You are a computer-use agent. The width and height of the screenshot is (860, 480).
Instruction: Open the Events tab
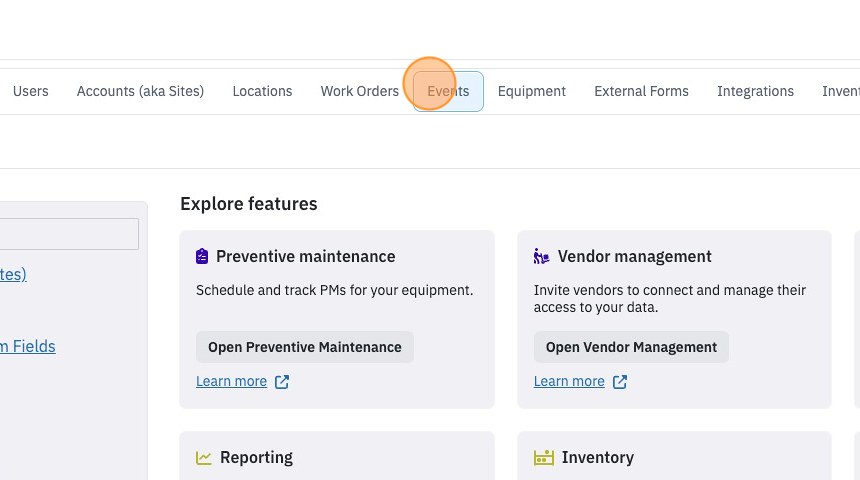pos(448,91)
